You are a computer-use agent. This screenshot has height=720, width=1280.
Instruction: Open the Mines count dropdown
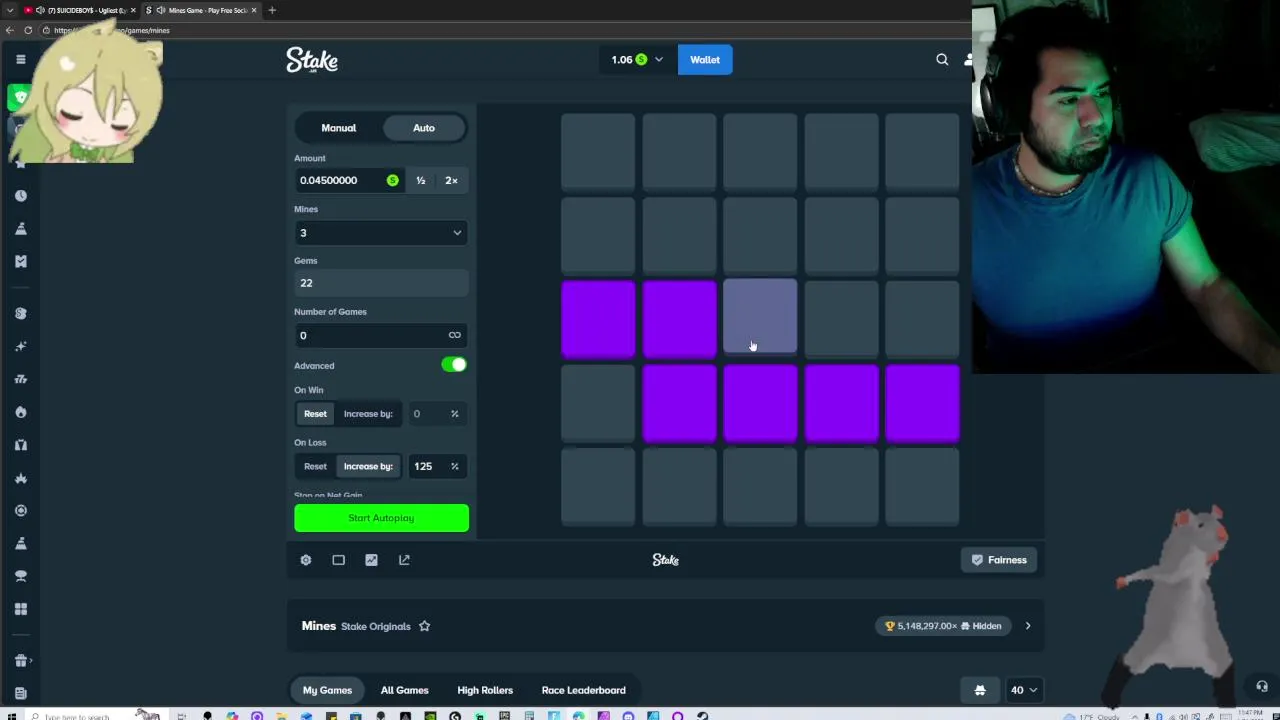(381, 233)
